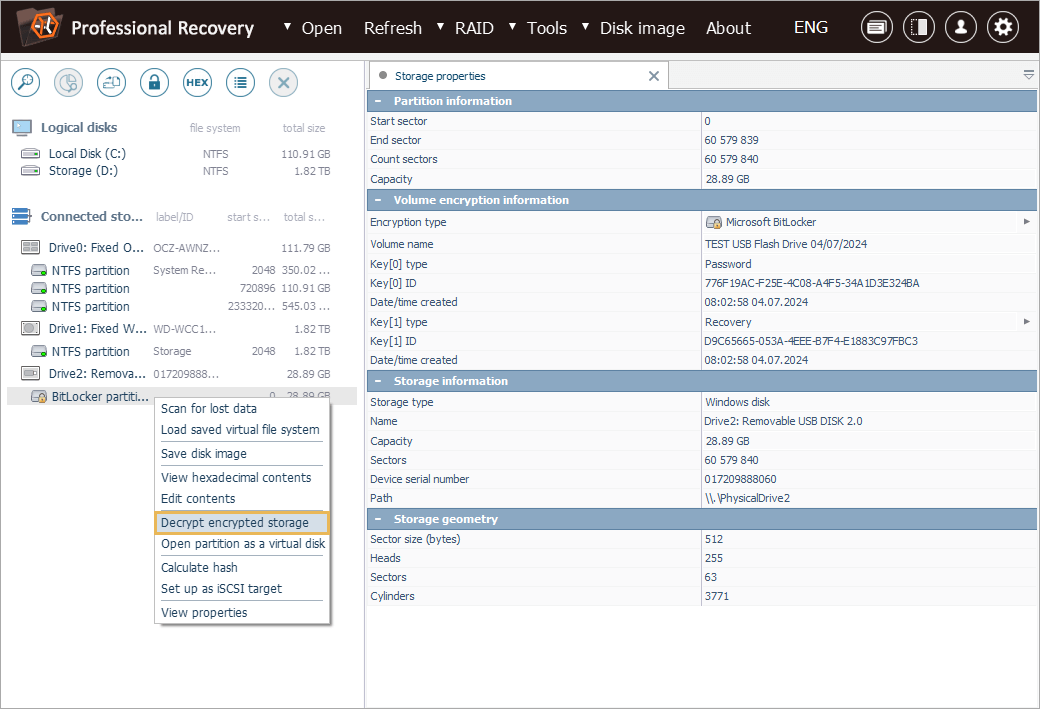The width and height of the screenshot is (1040, 709).
Task: Click the user account icon in header
Action: click(x=960, y=27)
